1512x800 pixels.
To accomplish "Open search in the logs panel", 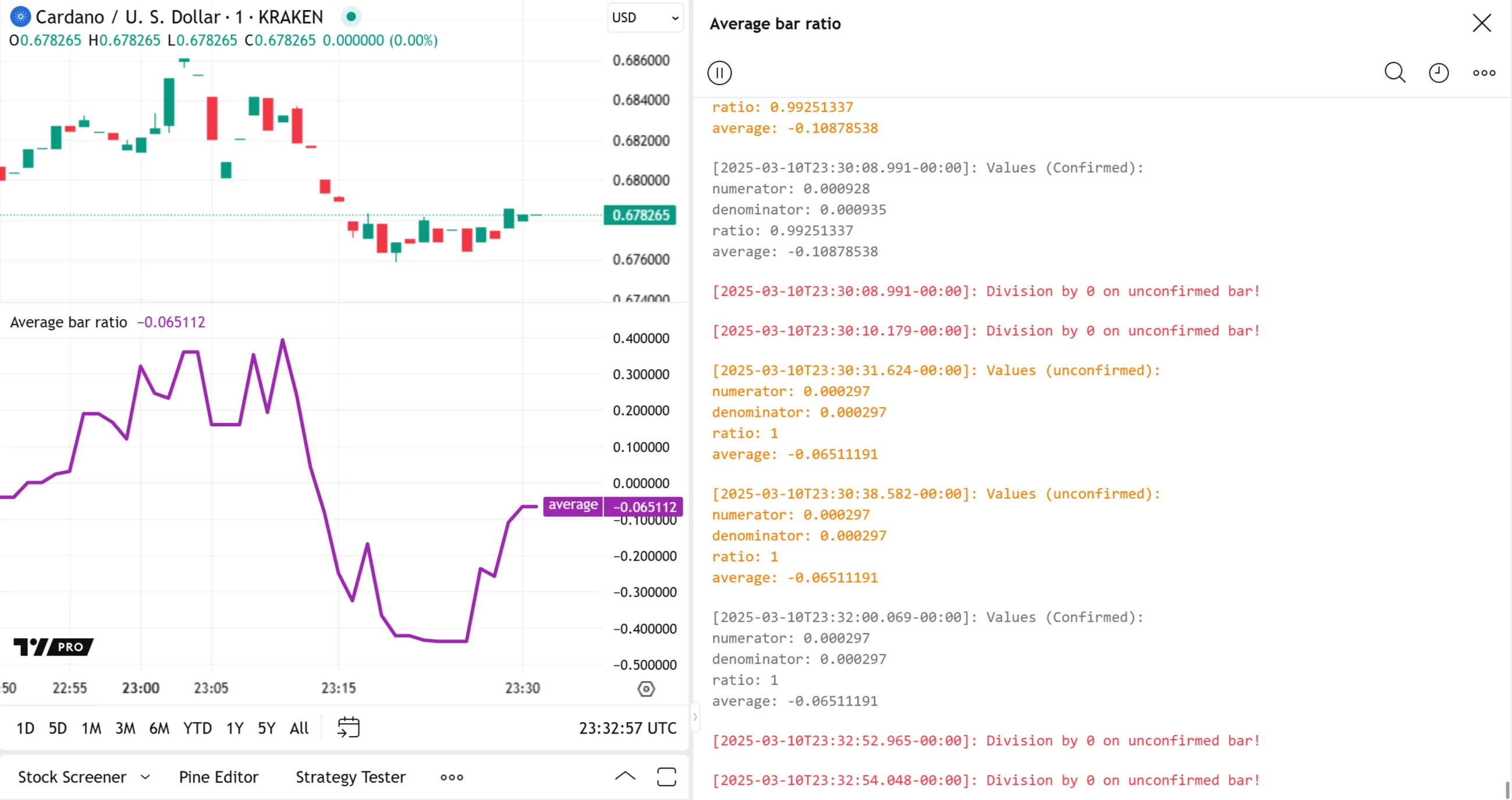I will (1394, 73).
